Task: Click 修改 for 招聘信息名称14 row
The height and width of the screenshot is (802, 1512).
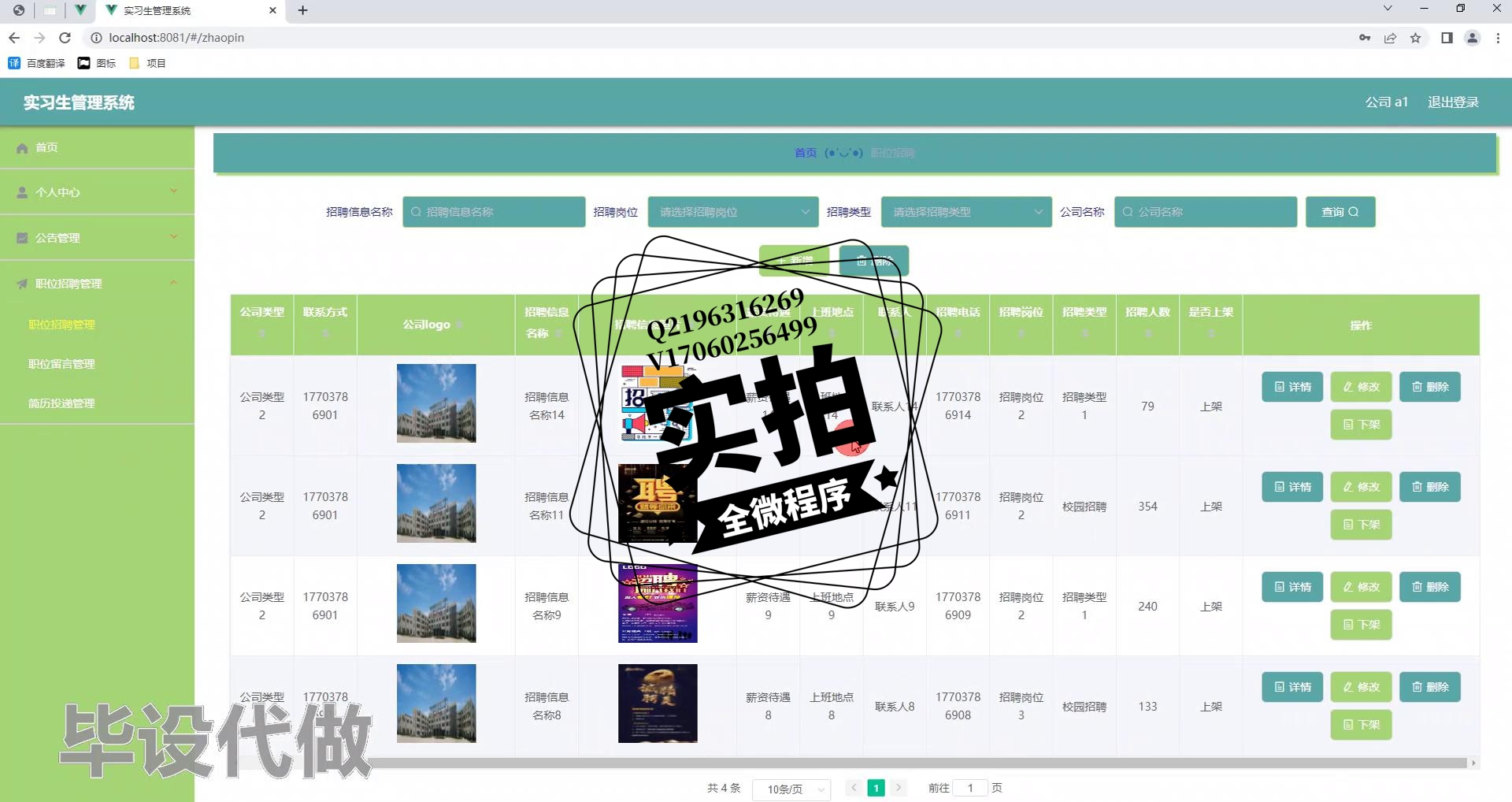Action: (x=1361, y=387)
